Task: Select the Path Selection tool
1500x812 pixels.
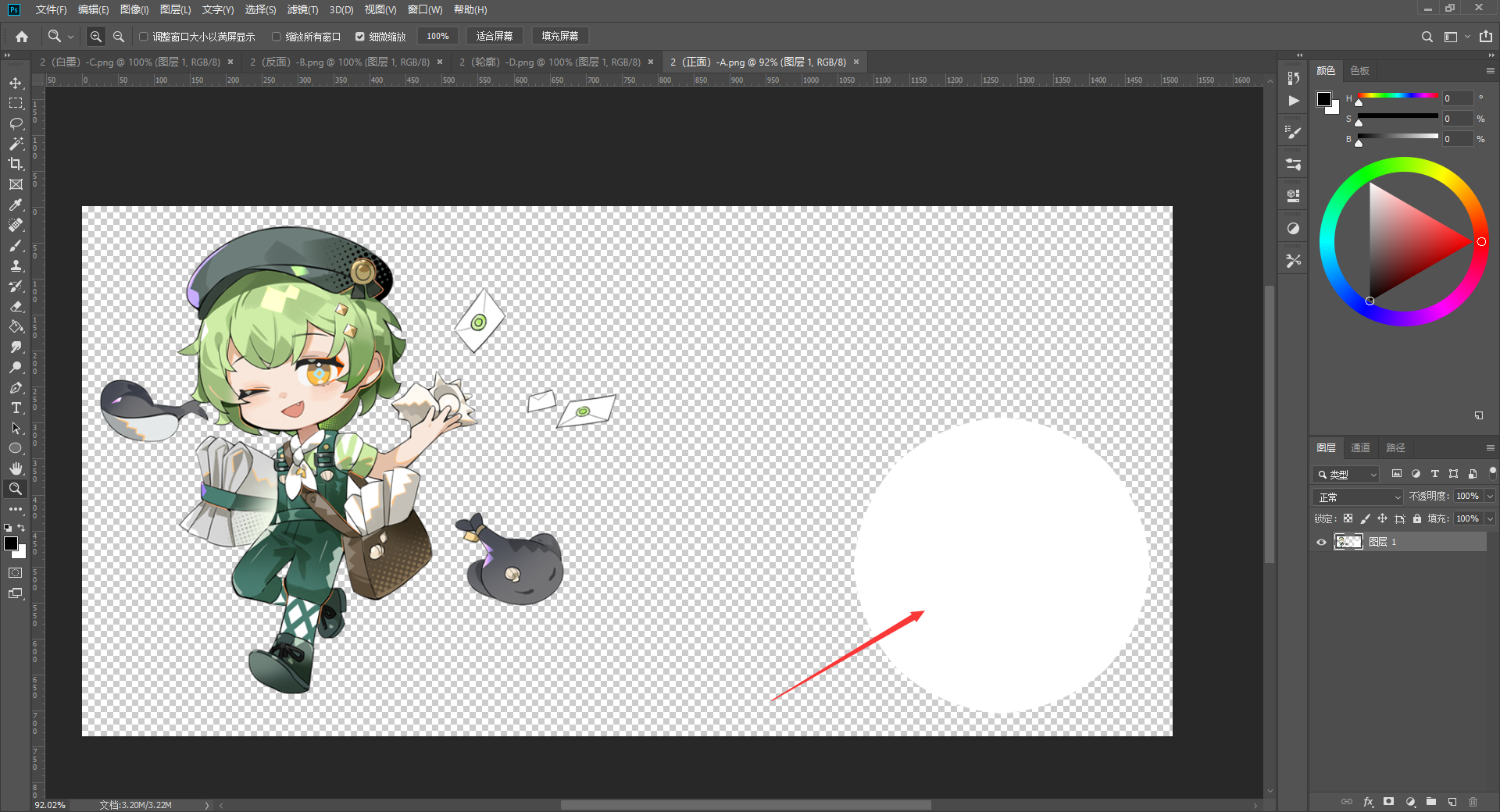Action: point(16,428)
